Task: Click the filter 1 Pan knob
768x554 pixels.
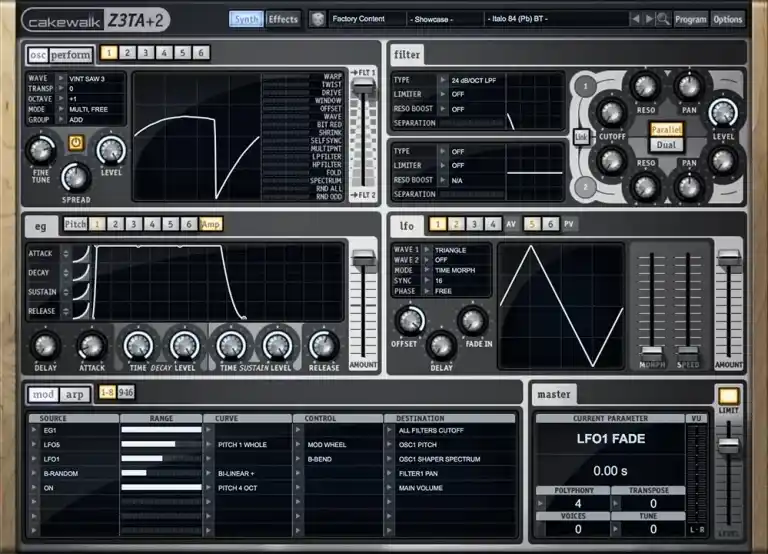Action: [x=689, y=86]
